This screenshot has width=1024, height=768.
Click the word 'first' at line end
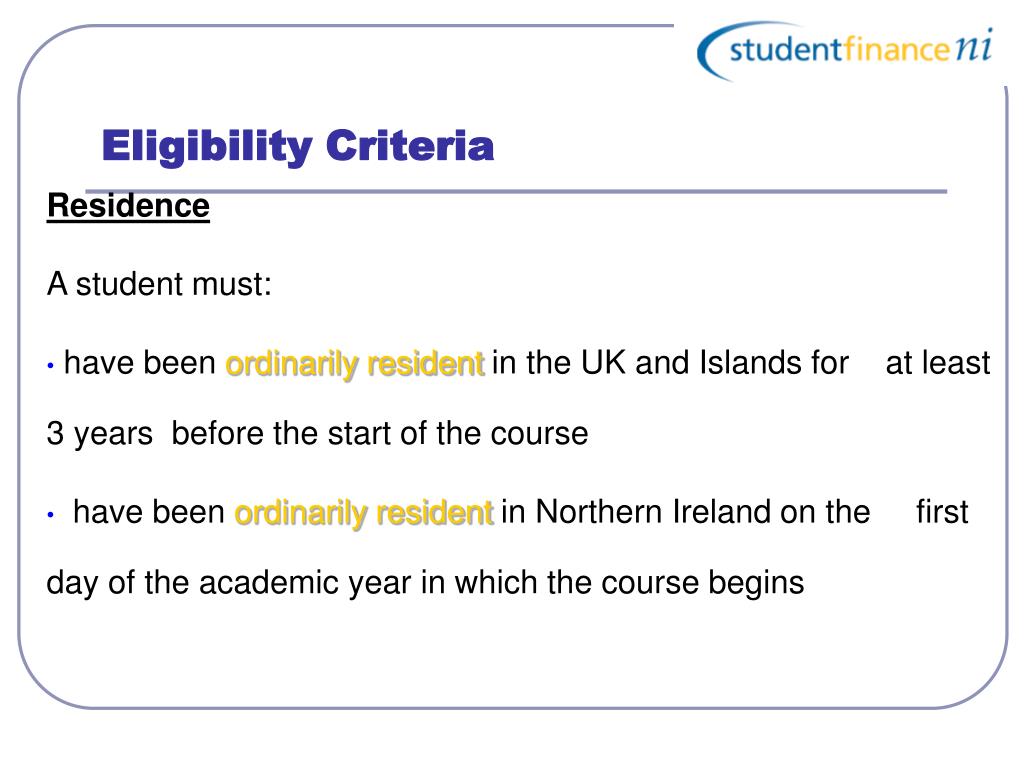(x=942, y=511)
